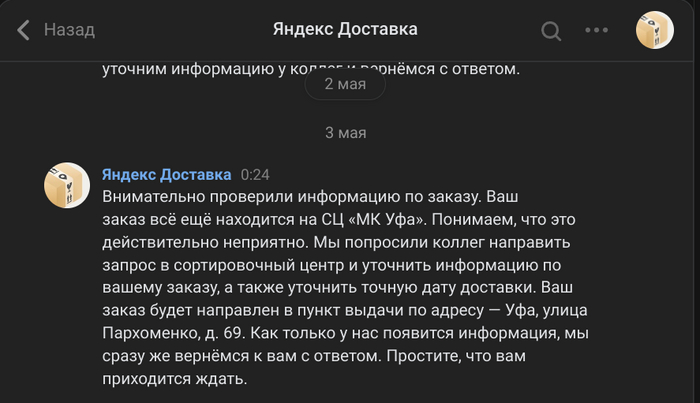The width and height of the screenshot is (700, 403).
Task: Open chat info via "Яндекс Доставка" header title
Action: coord(345,30)
